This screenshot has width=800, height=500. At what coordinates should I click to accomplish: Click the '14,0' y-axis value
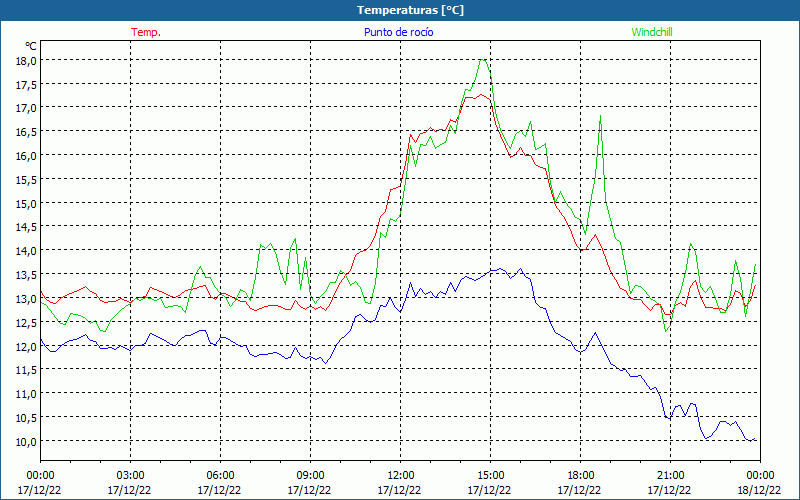point(27,251)
